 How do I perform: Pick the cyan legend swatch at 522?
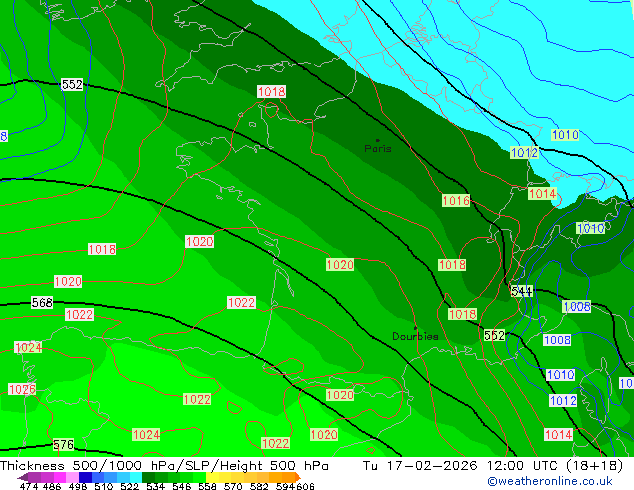(x=135, y=477)
